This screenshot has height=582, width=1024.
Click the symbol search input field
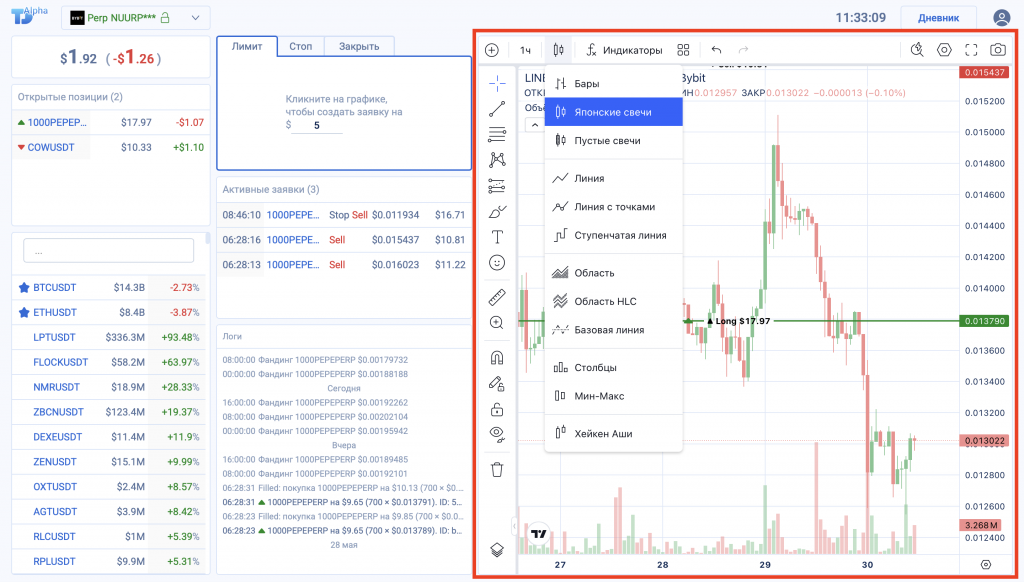[x=108, y=251]
